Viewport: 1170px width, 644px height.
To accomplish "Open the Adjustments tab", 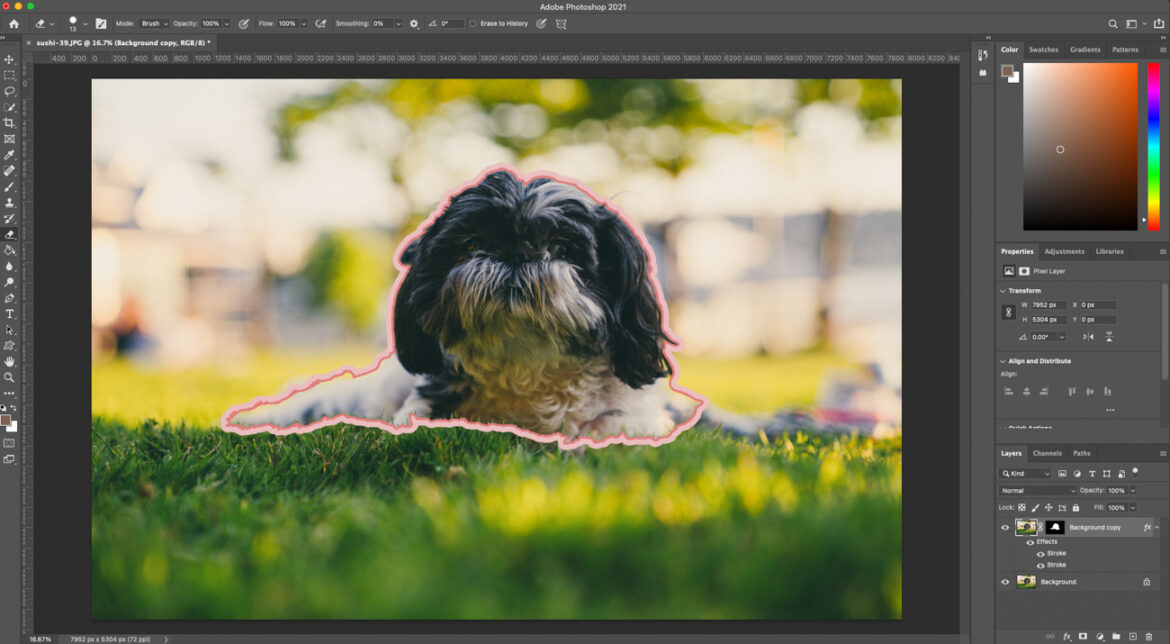I will tap(1064, 251).
